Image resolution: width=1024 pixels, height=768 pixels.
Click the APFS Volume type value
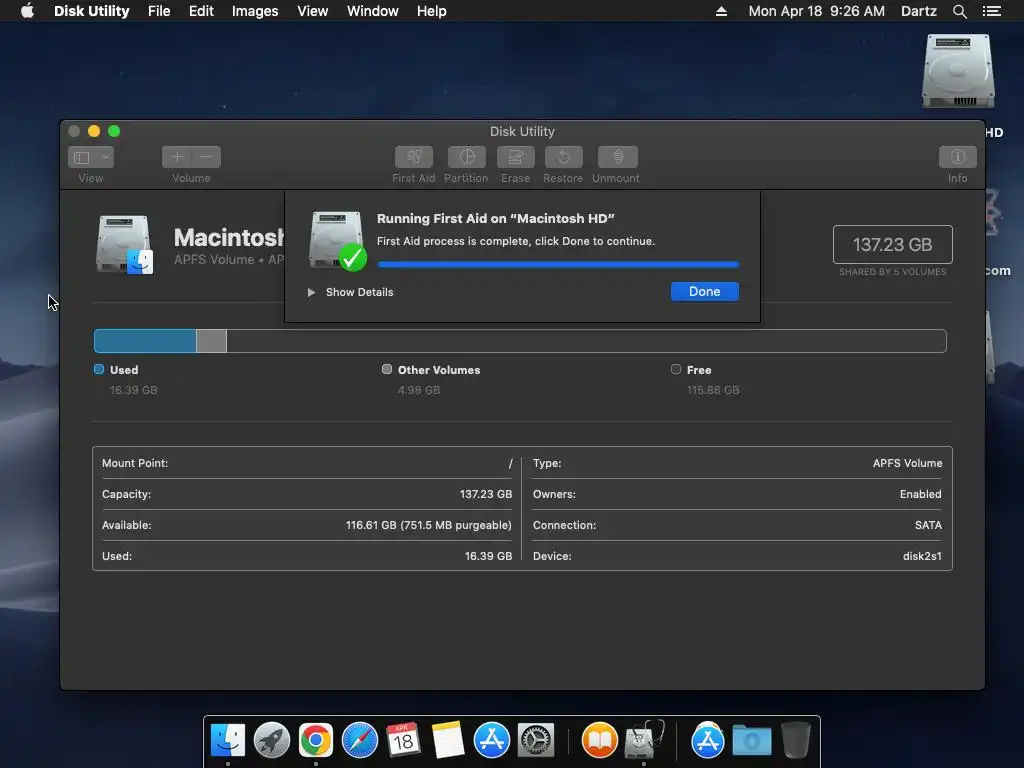[907, 463]
